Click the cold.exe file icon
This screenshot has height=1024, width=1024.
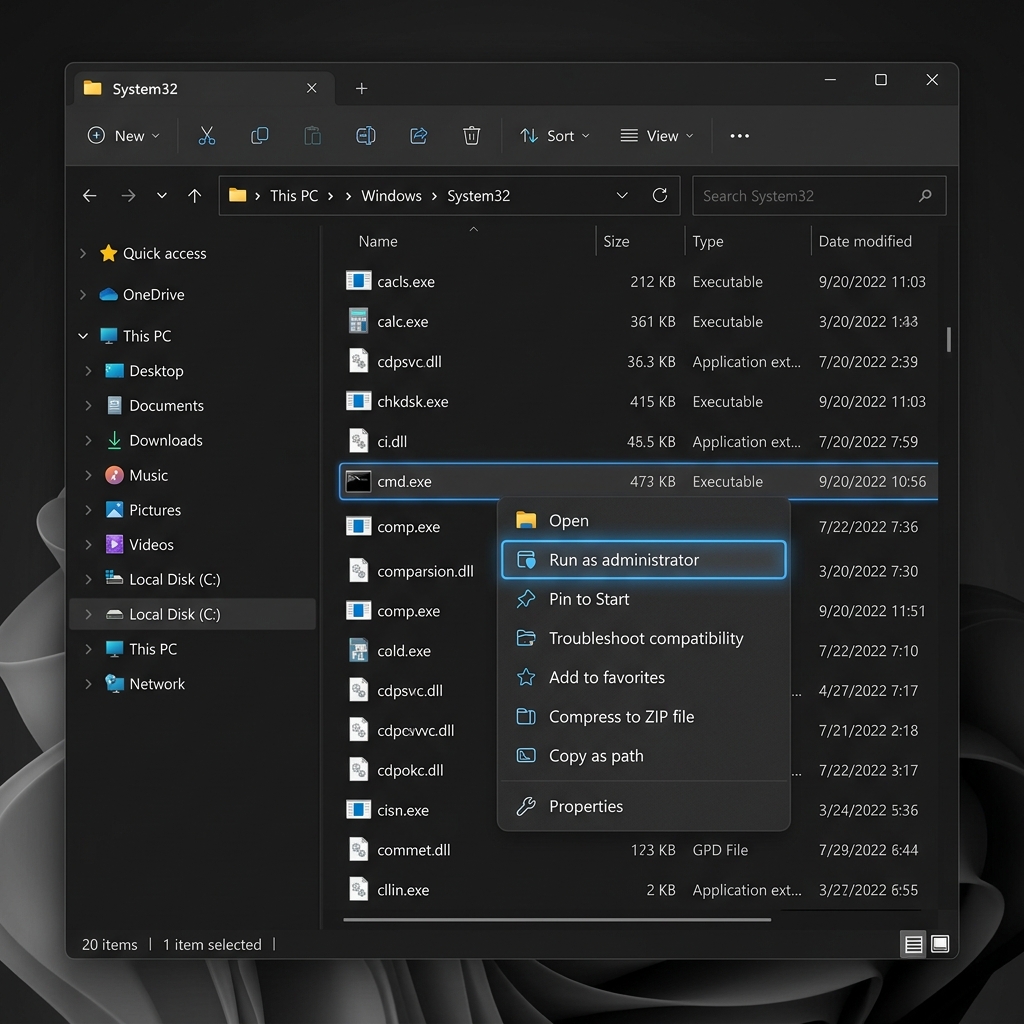[358, 650]
